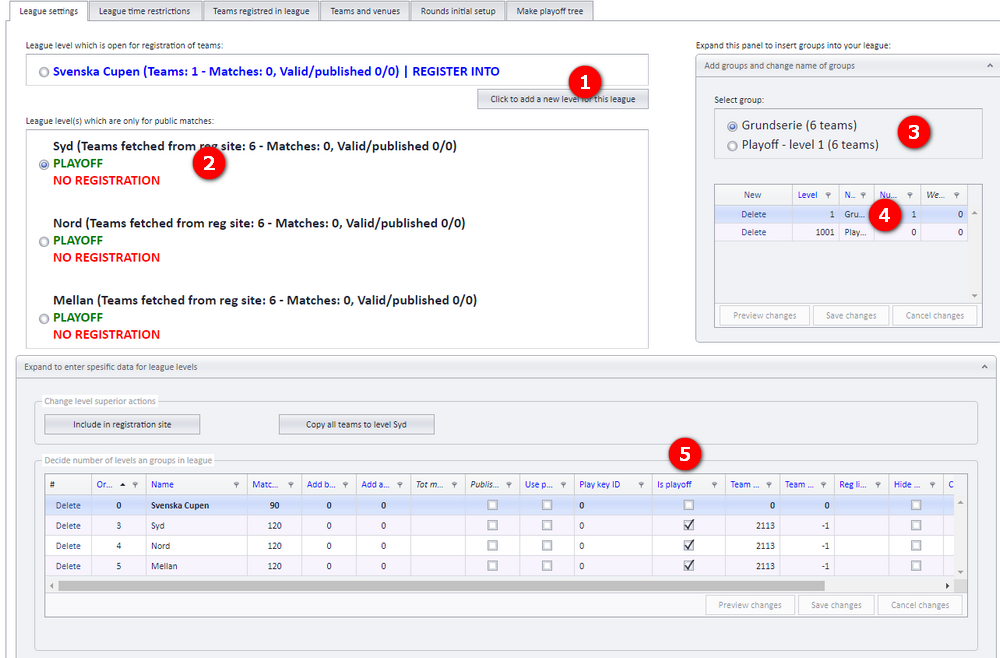Click the sort arrow on Or... column
The height and width of the screenshot is (658, 1000).
122,485
